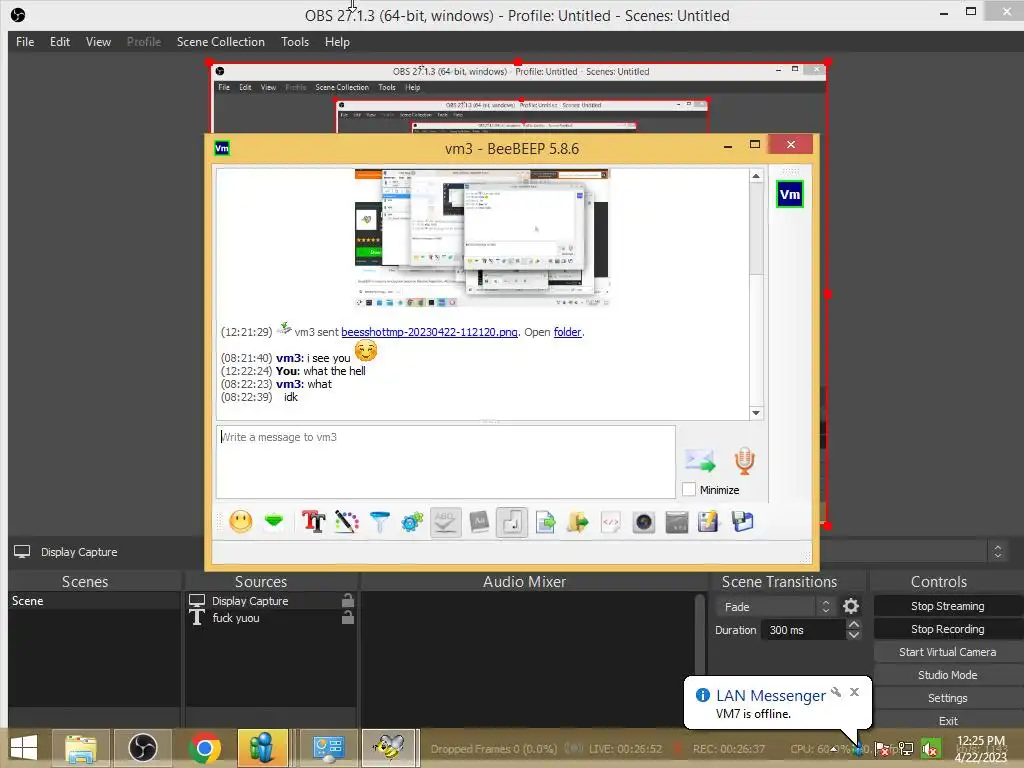The image size is (1024, 768).
Task: Open the beesshottmp-20230422-112120.png link
Action: click(x=429, y=332)
